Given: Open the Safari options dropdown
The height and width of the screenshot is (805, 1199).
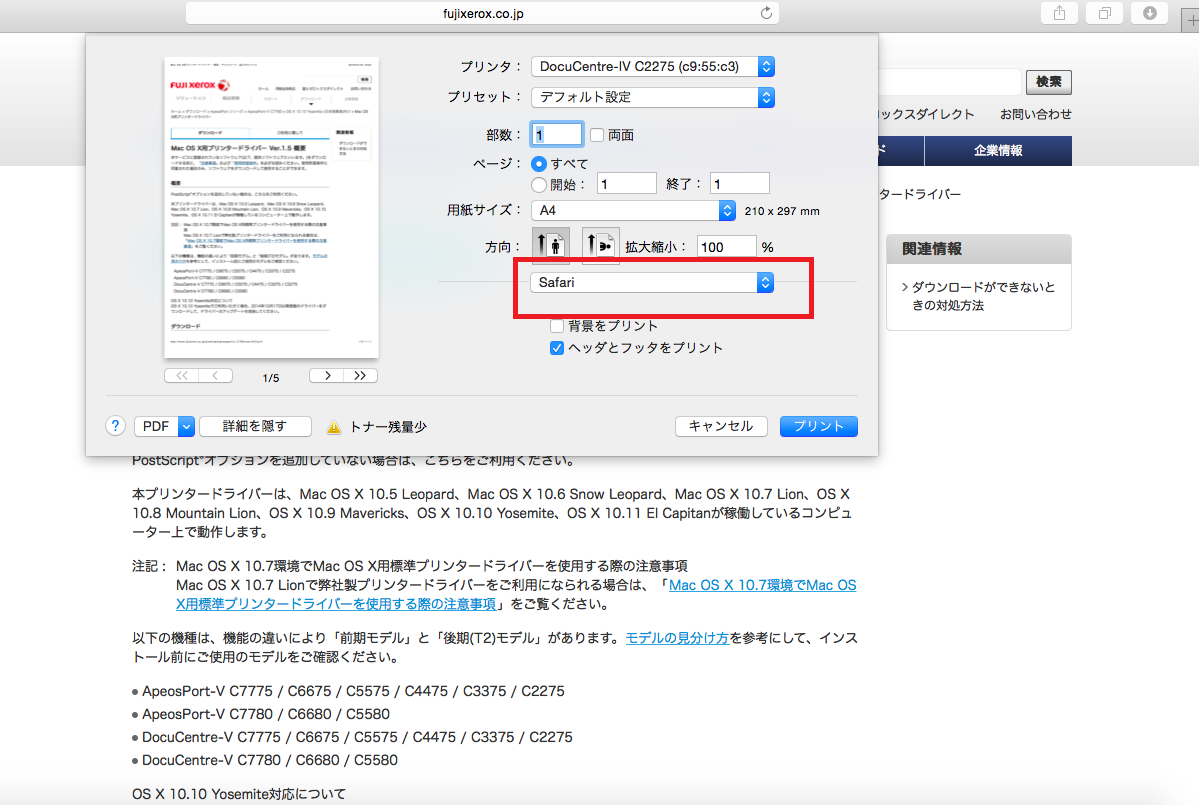Looking at the screenshot, I should [x=651, y=282].
